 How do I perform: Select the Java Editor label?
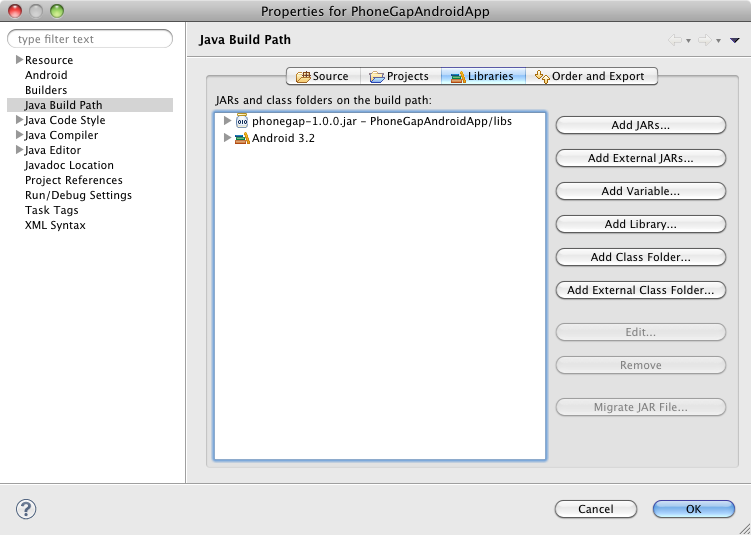pyautogui.click(x=53, y=150)
